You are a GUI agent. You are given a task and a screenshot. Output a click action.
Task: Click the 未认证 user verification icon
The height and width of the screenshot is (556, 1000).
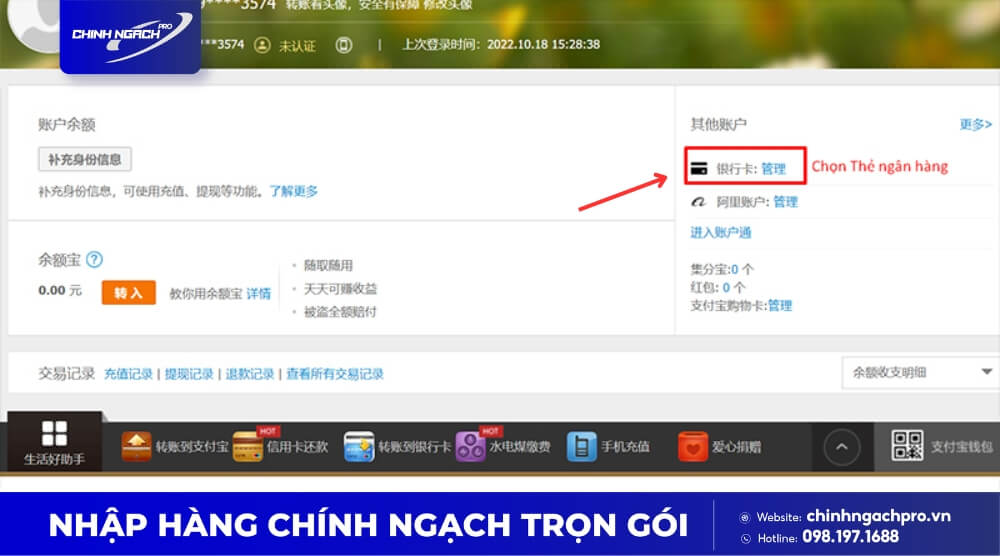tap(262, 45)
